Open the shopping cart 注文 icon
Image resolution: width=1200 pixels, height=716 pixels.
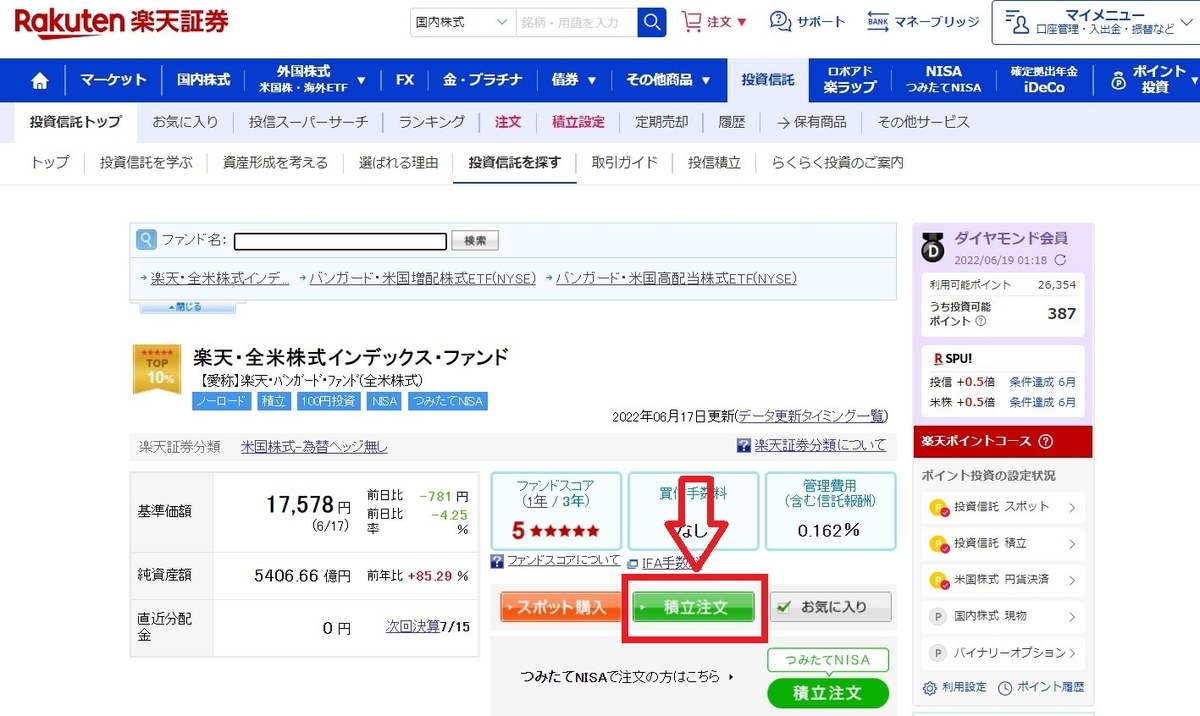click(714, 21)
